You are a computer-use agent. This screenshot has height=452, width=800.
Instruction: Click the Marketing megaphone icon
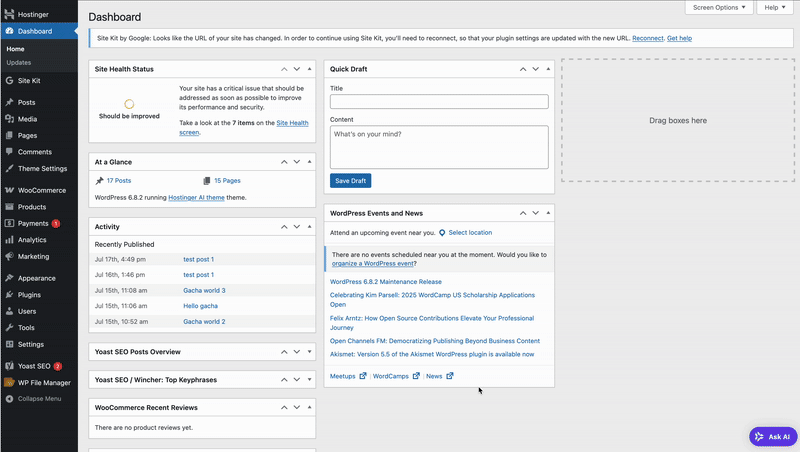[x=9, y=256]
